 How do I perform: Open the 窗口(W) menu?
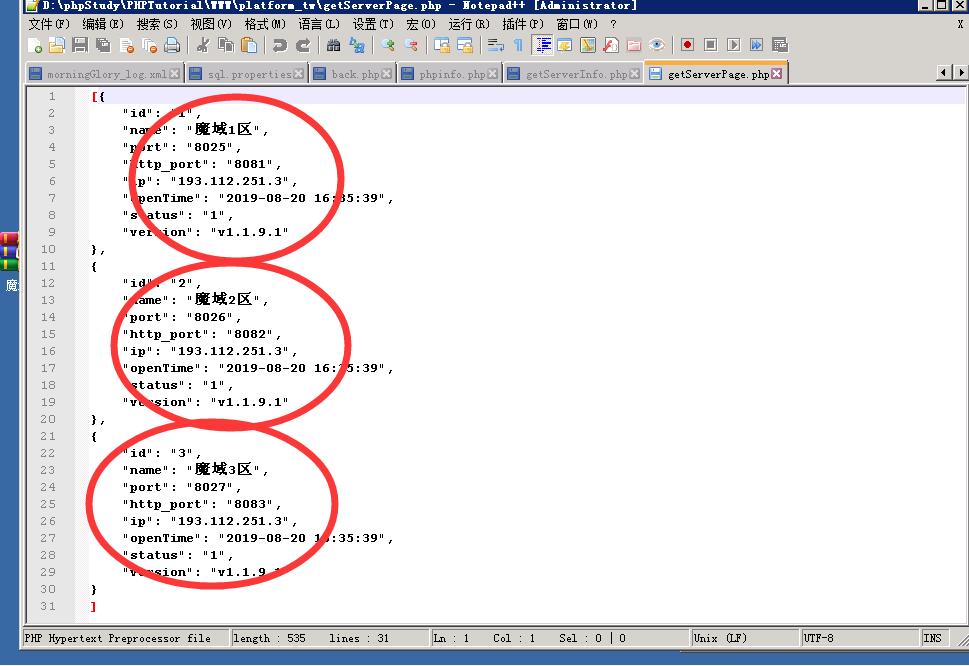coord(577,24)
